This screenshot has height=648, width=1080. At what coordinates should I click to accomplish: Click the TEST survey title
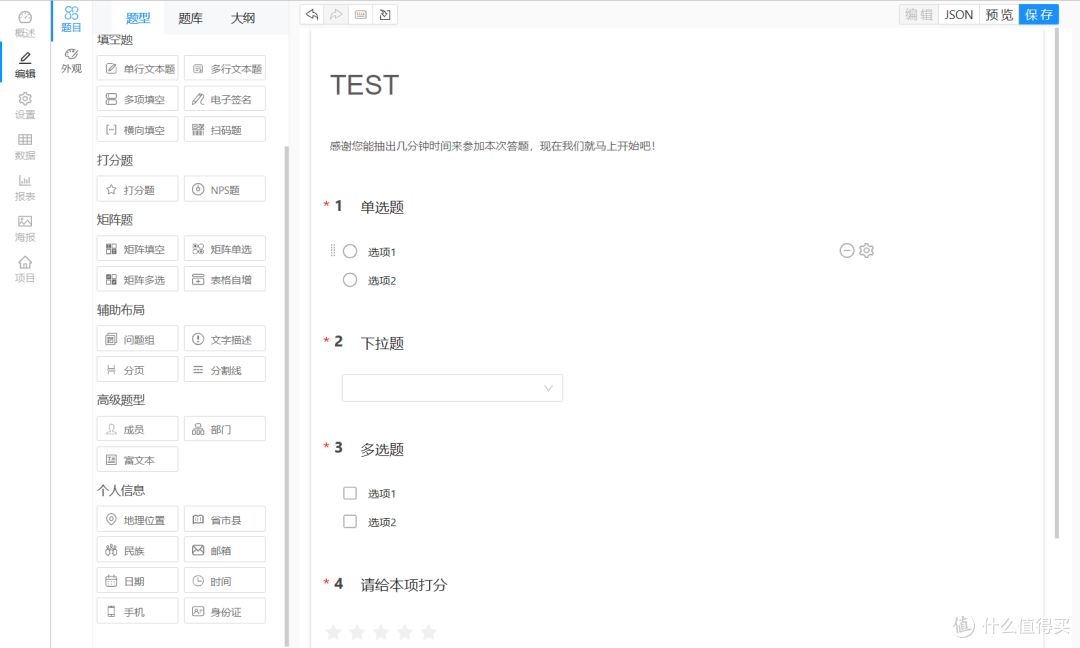[x=364, y=85]
